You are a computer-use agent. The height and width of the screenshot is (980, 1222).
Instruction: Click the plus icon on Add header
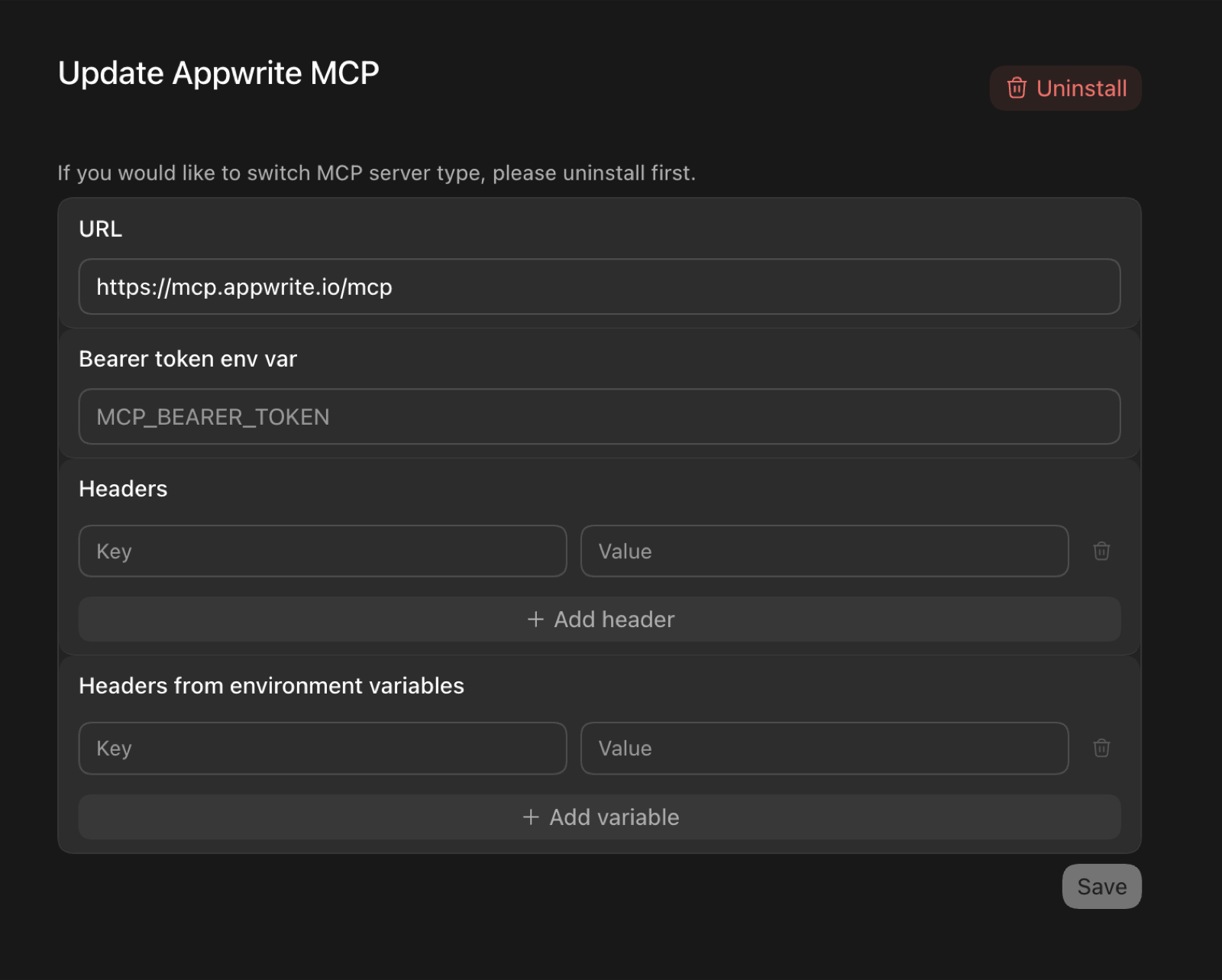[x=535, y=619]
